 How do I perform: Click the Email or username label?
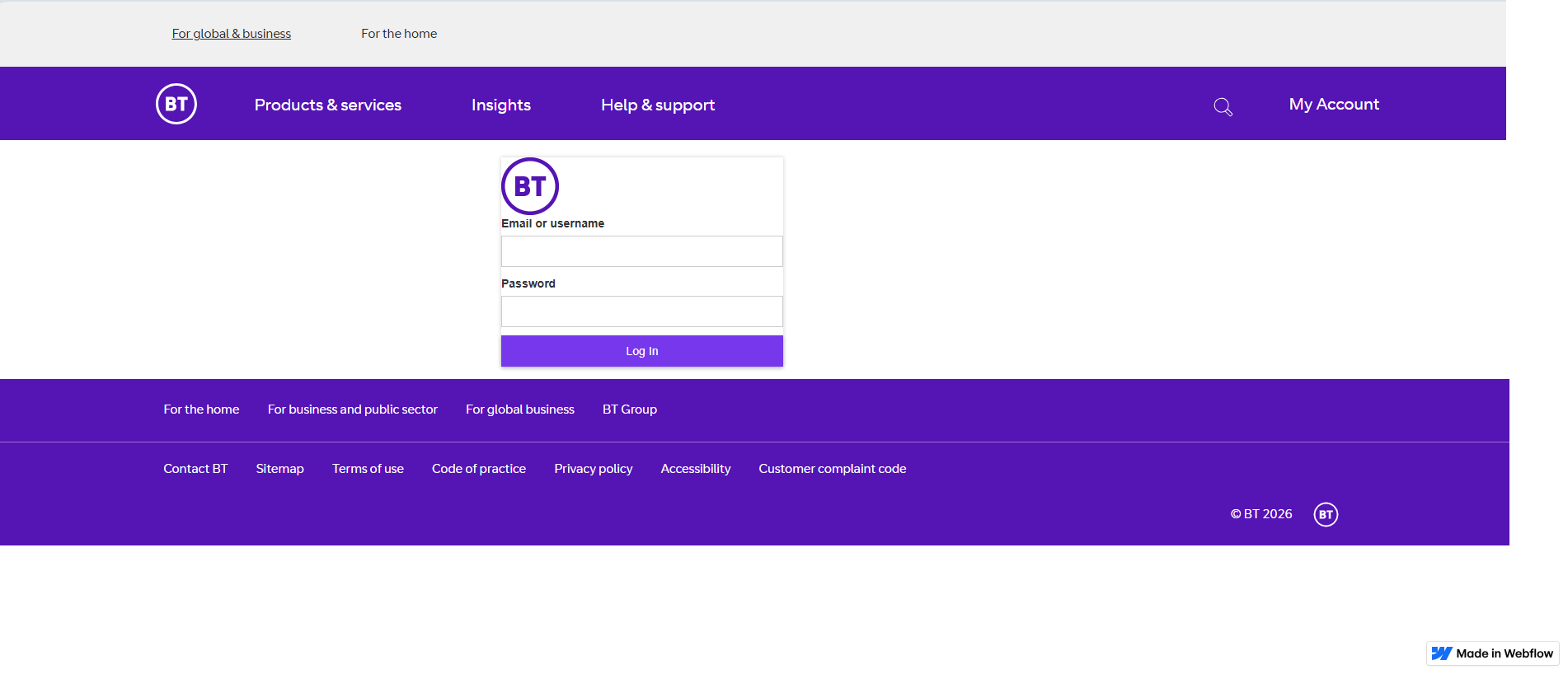tap(552, 223)
